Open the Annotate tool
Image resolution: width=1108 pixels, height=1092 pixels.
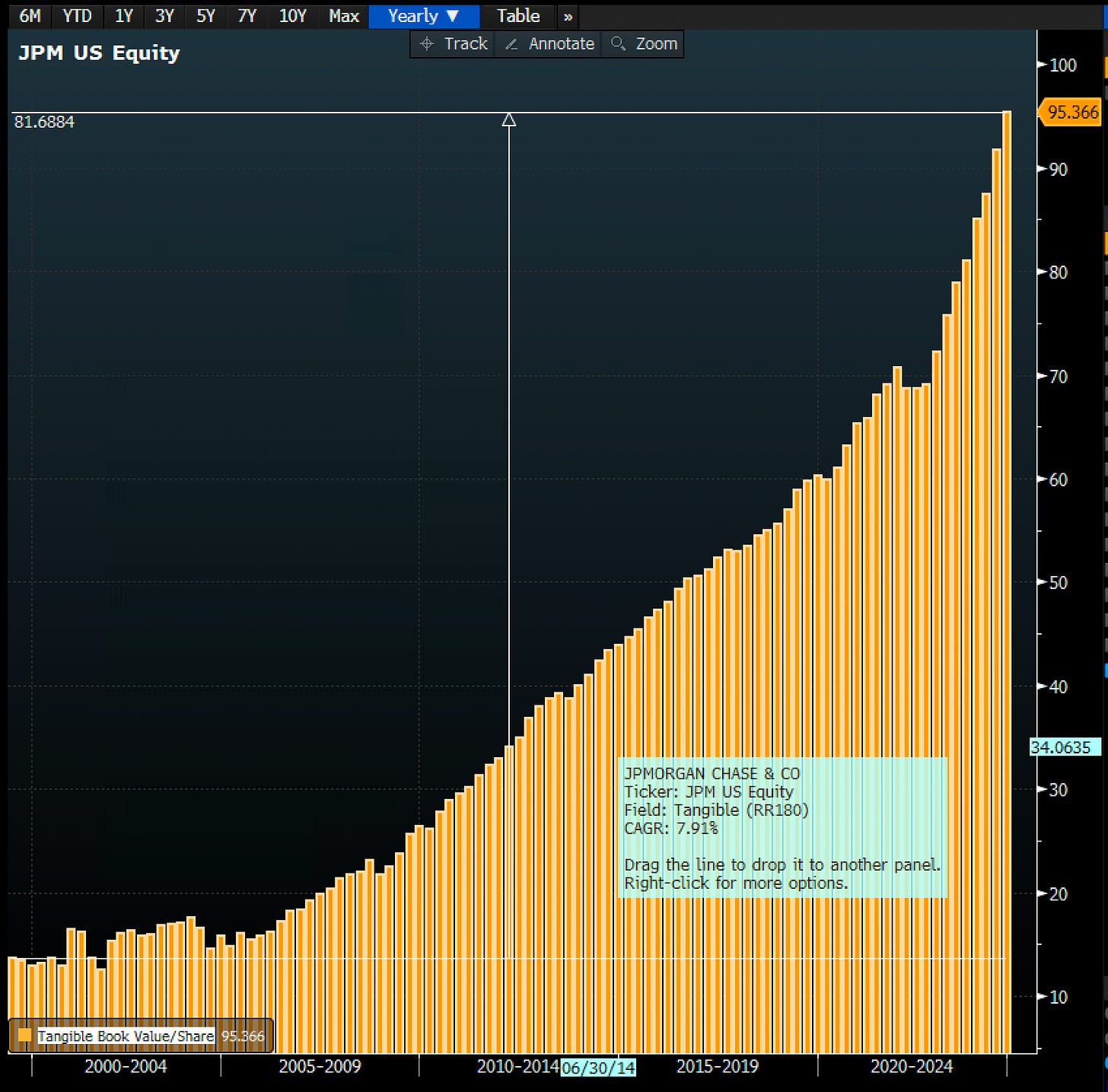(x=549, y=44)
